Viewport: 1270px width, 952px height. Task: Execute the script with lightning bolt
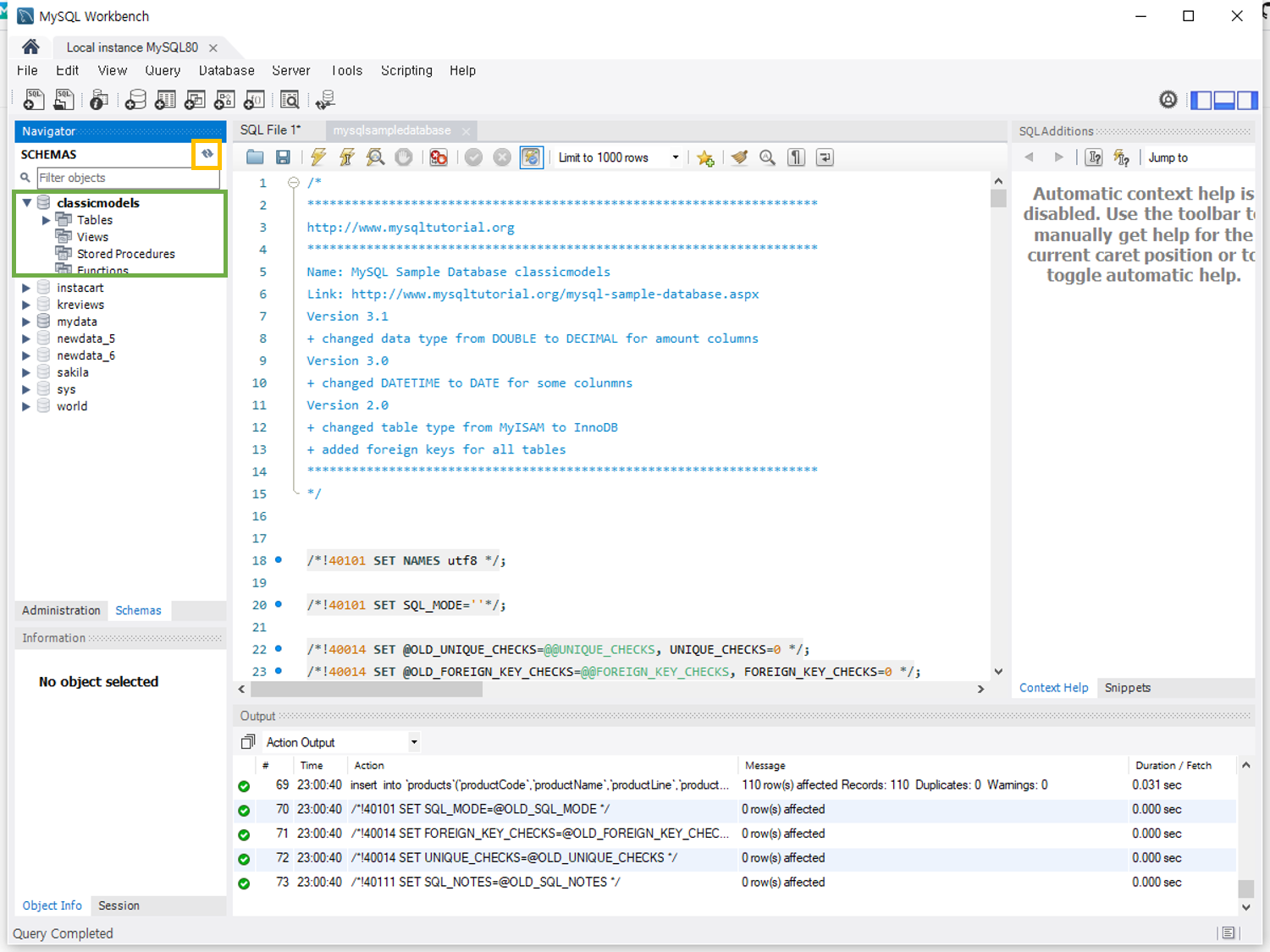tap(318, 157)
